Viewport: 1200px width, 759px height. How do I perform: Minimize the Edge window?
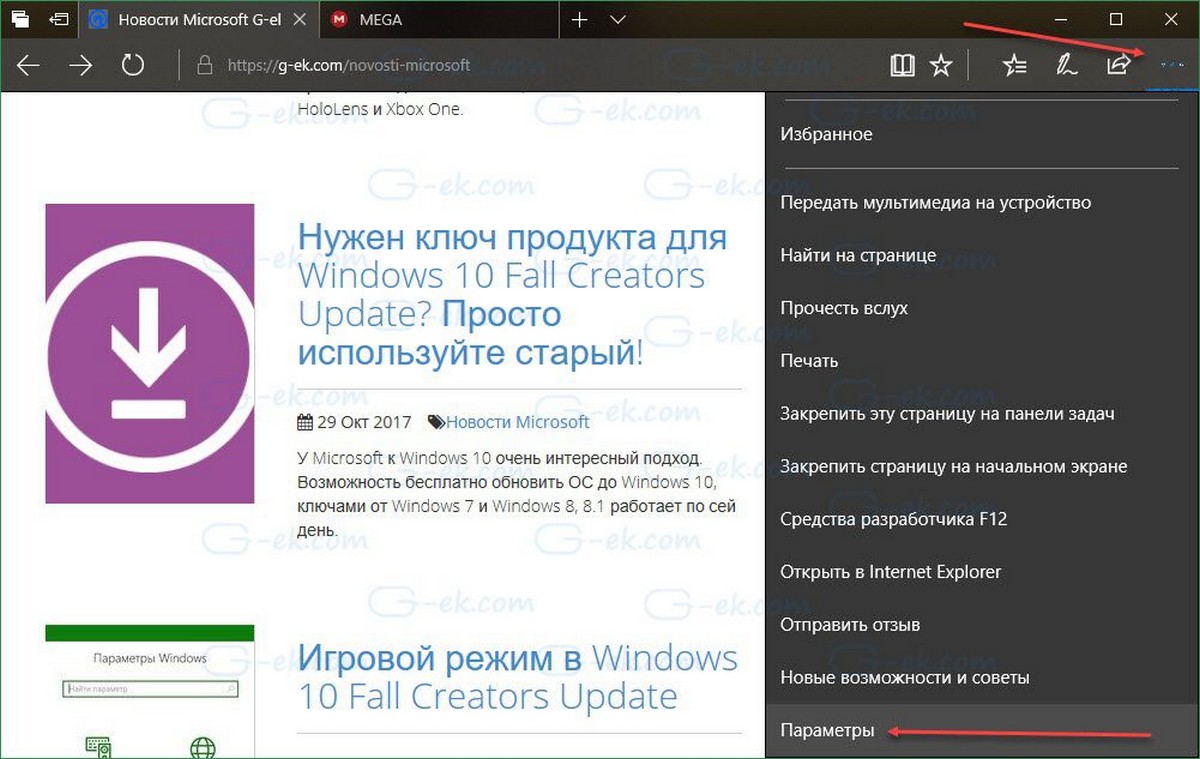(x=1061, y=19)
